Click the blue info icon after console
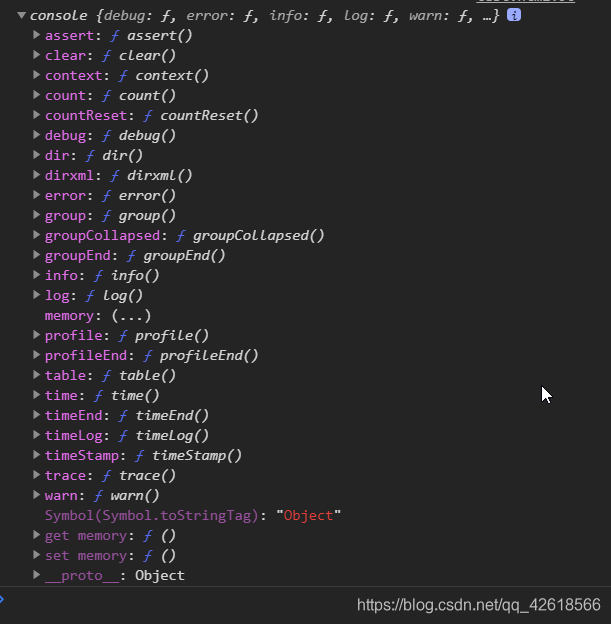This screenshot has height=624, width=611. pyautogui.click(x=514, y=15)
